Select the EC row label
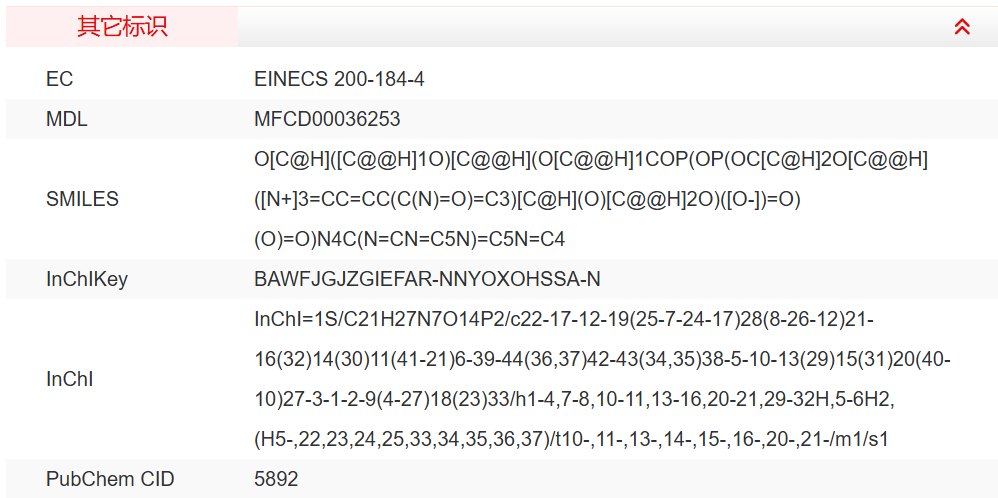 point(60,79)
